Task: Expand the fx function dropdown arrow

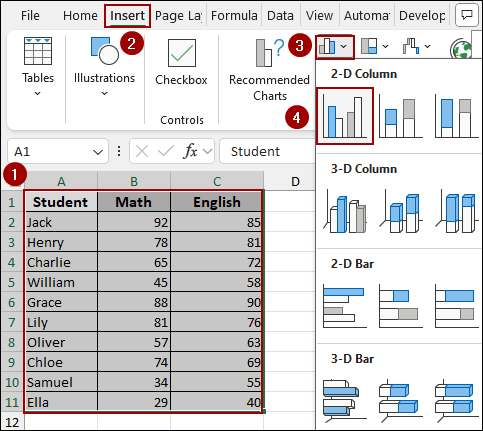Action: tap(207, 152)
